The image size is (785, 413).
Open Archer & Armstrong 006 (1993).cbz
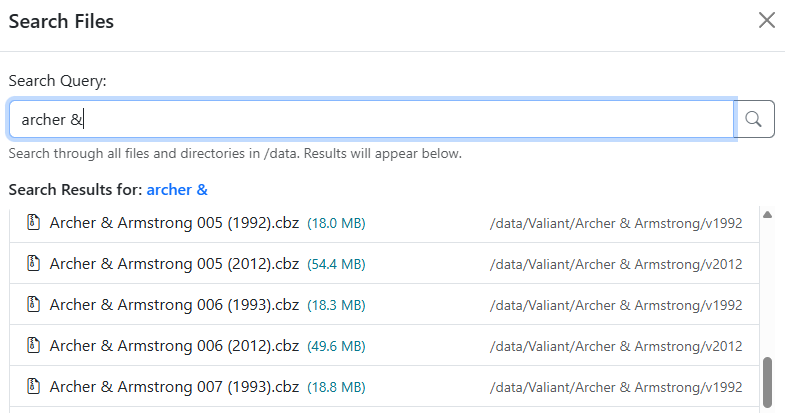[x=174, y=305]
